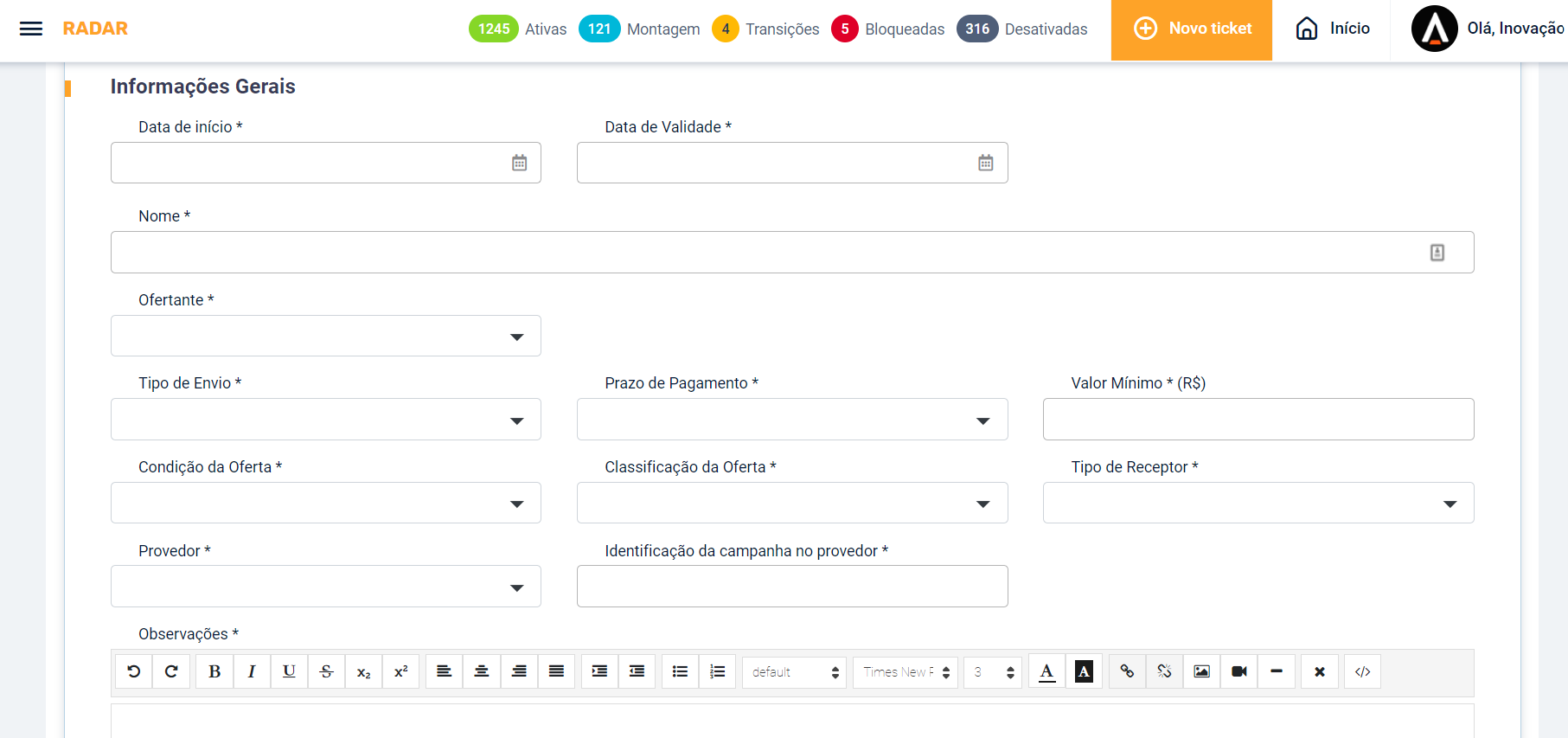Show the Bloqueadas tickets list
This screenshot has width=1568, height=738.
tap(888, 29)
